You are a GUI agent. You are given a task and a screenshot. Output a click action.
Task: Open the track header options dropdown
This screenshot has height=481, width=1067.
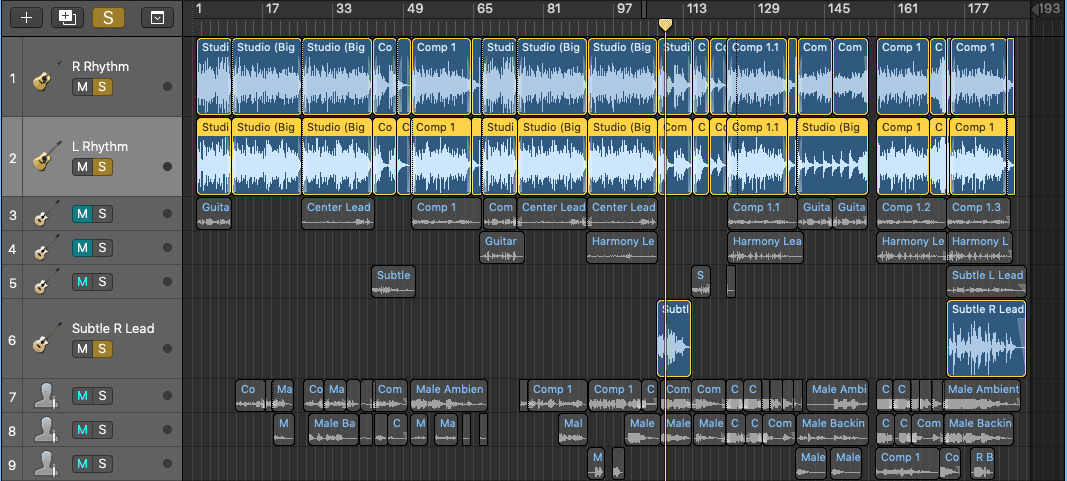[x=155, y=17]
